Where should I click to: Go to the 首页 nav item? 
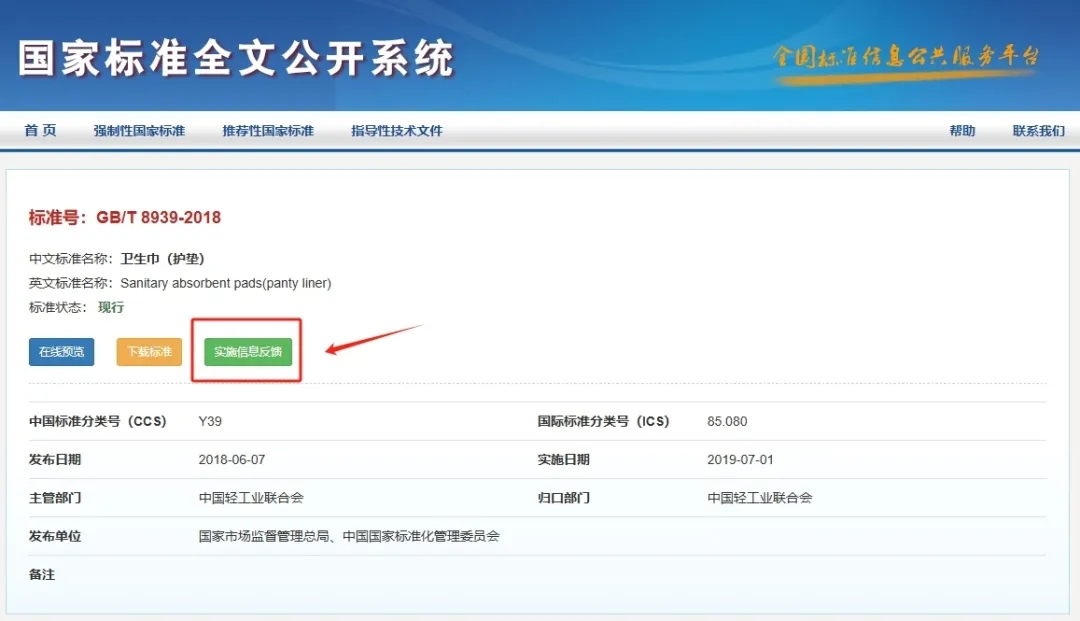point(41,131)
